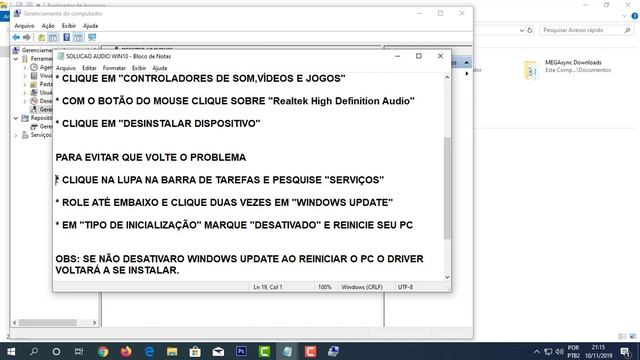Open Photoshop from the taskbar

pos(241,351)
